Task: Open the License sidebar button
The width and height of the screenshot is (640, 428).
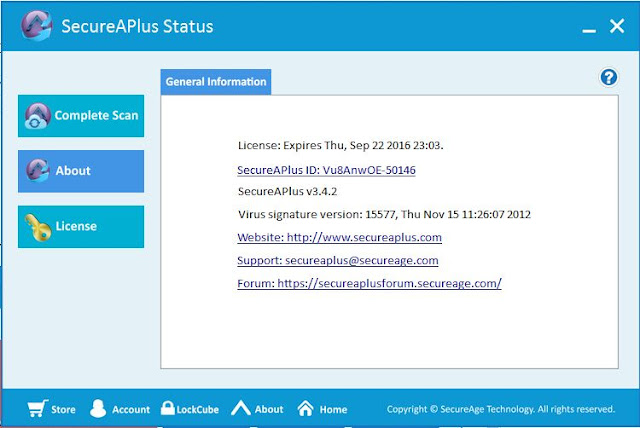Action: [x=81, y=227]
